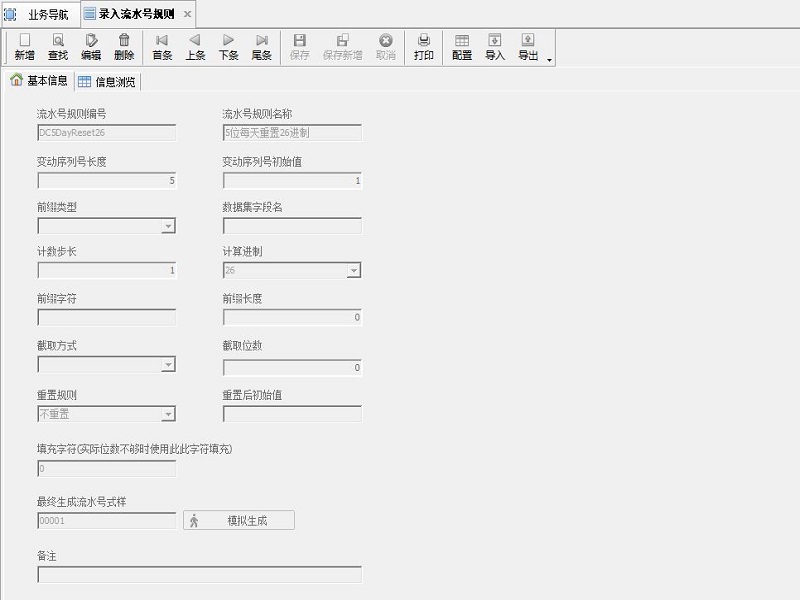Click the 计数步长 input field
The height and width of the screenshot is (600, 800).
pos(107,270)
